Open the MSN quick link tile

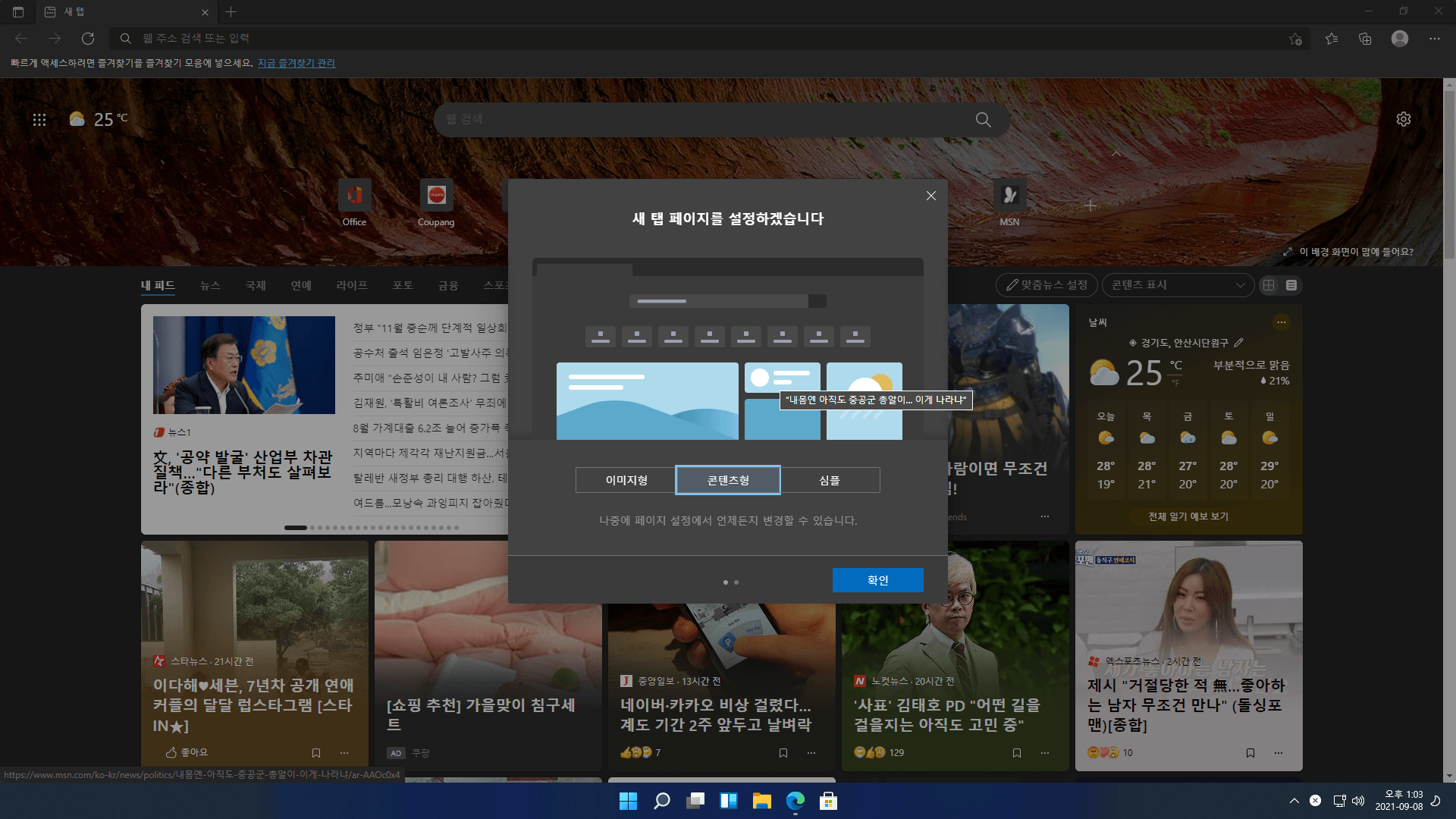(x=1009, y=203)
